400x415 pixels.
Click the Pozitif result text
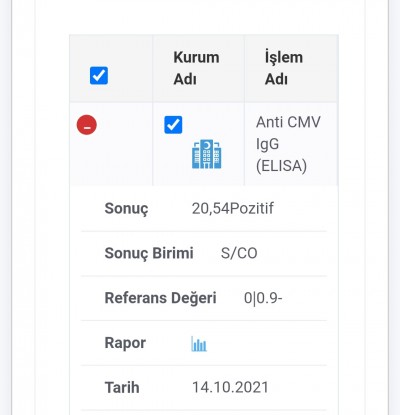point(252,208)
